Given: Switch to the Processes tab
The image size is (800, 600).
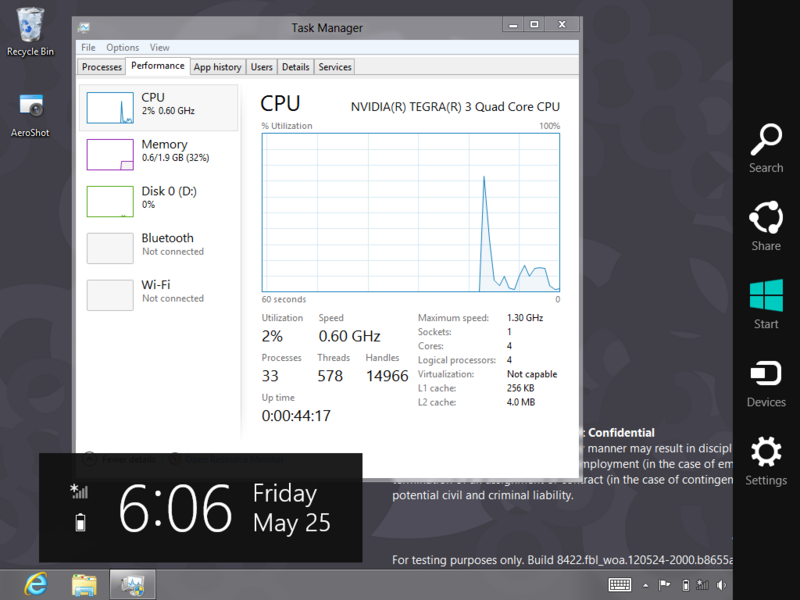Looking at the screenshot, I should point(102,67).
